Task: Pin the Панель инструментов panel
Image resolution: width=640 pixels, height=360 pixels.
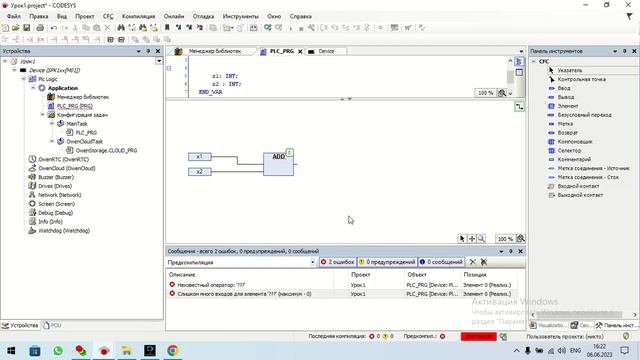Action: click(x=624, y=51)
